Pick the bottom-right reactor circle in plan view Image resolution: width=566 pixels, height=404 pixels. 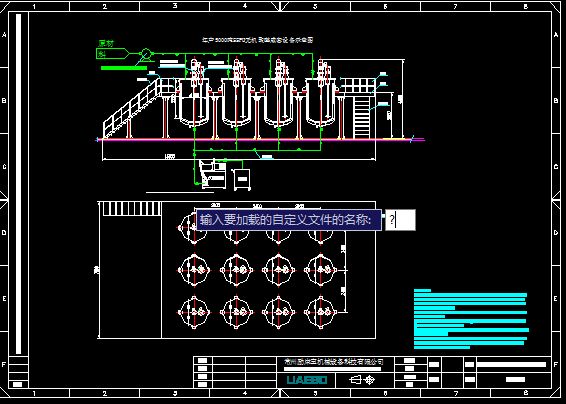[320, 312]
